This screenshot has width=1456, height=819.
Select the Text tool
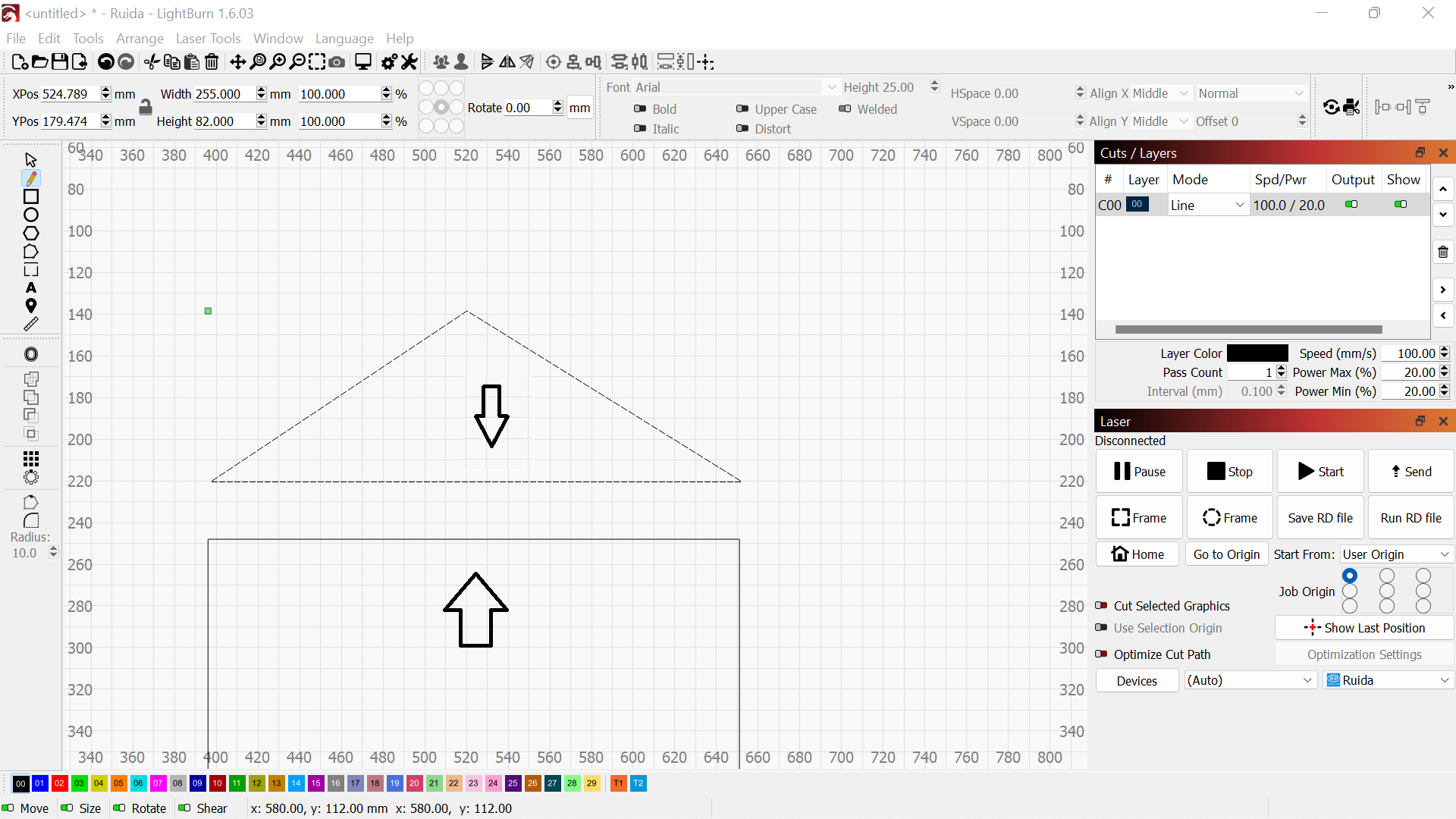coord(31,288)
